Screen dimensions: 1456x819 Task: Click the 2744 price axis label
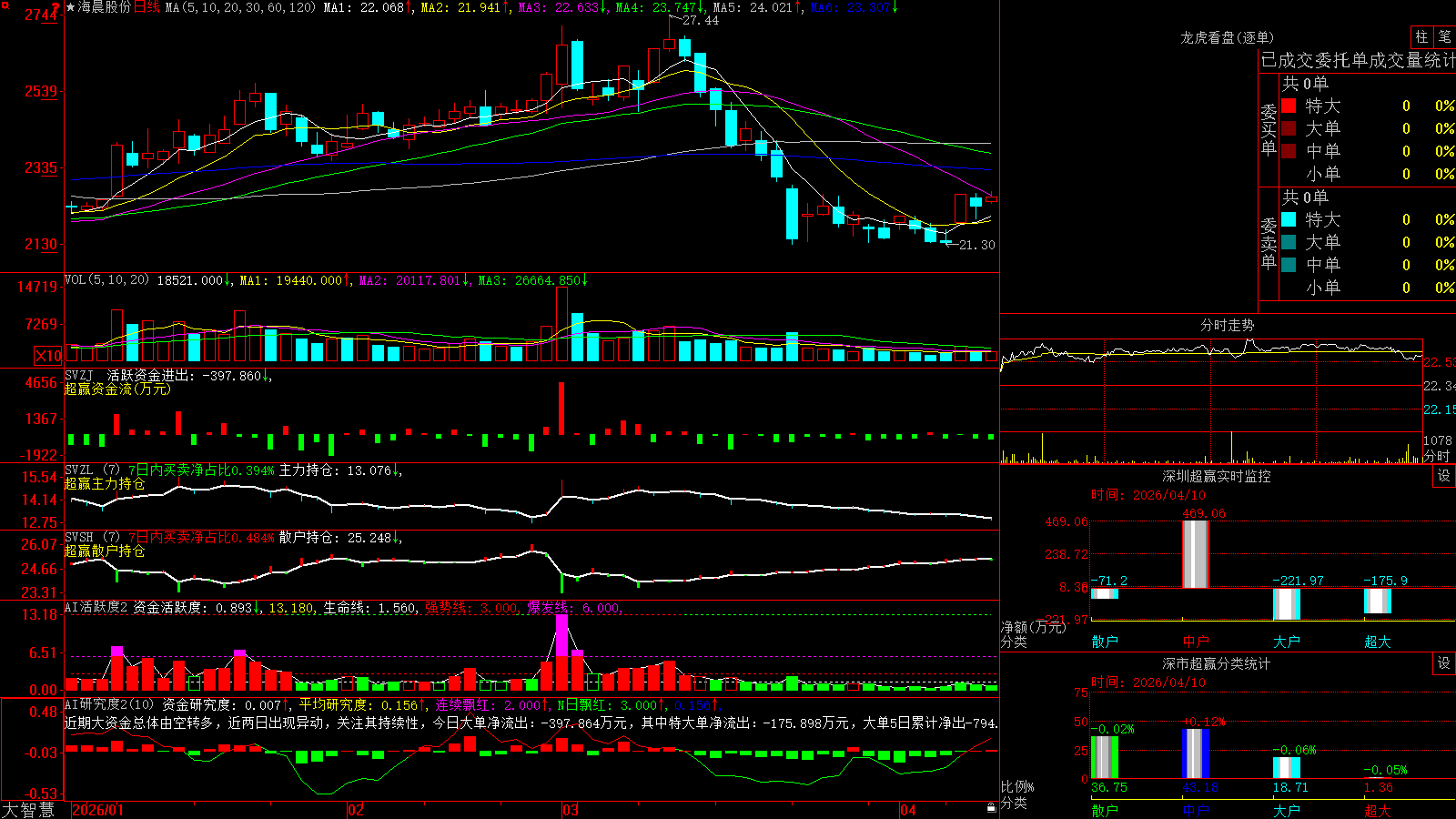click(42, 15)
